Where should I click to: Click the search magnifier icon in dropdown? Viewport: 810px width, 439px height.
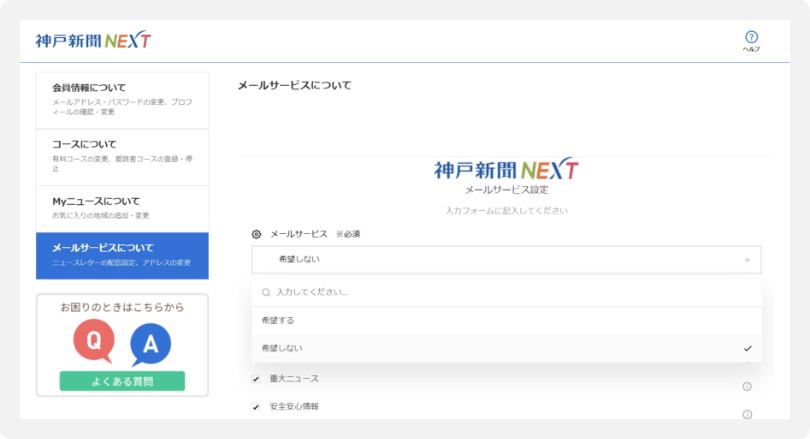(266, 292)
